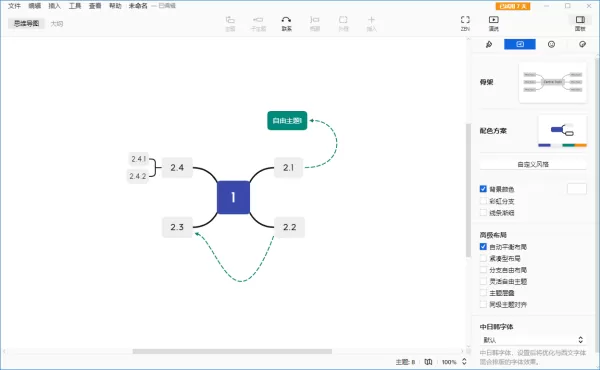This screenshot has height=370, width=600.
Task: Select the 2.1 topic node
Action: pos(289,167)
